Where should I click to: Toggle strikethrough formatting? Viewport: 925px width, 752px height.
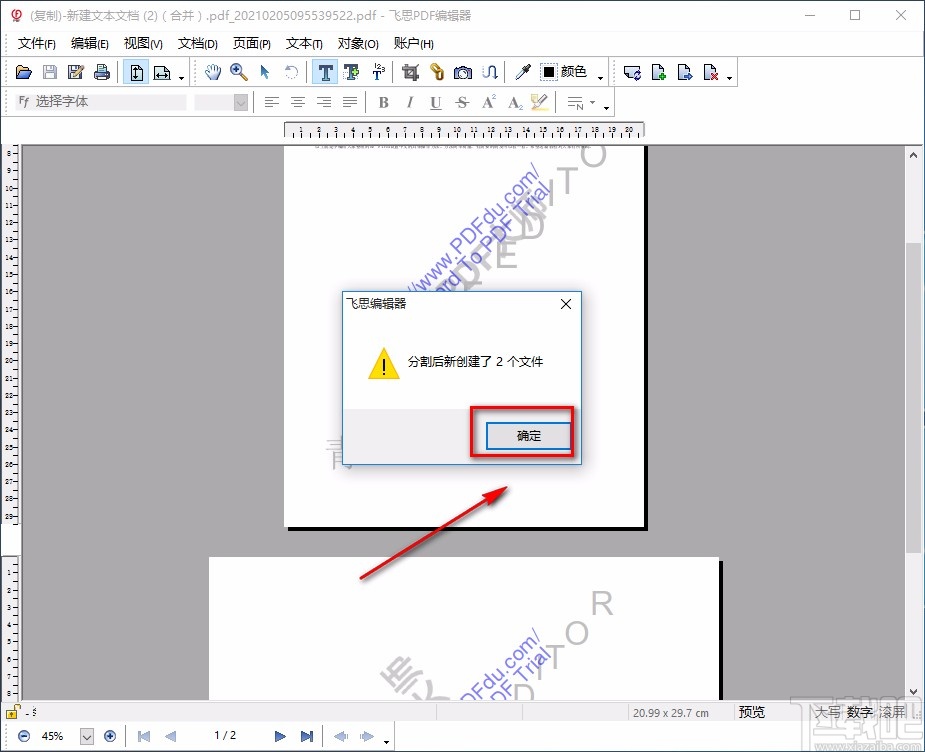462,103
